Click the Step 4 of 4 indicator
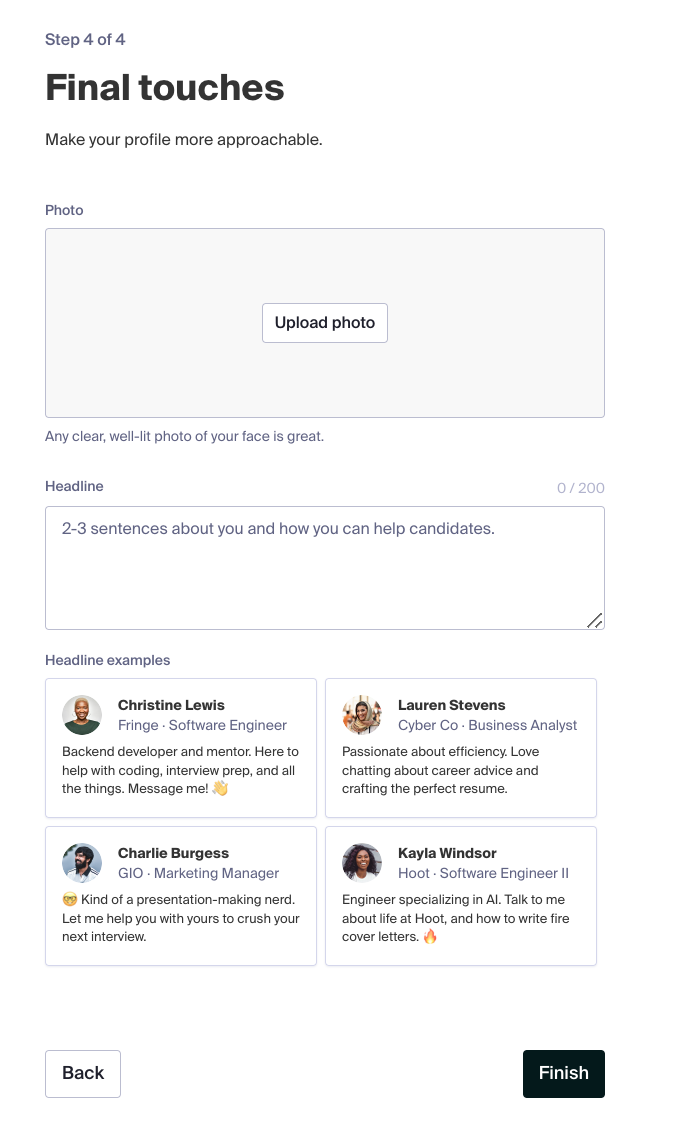700x1148 pixels. (85, 40)
